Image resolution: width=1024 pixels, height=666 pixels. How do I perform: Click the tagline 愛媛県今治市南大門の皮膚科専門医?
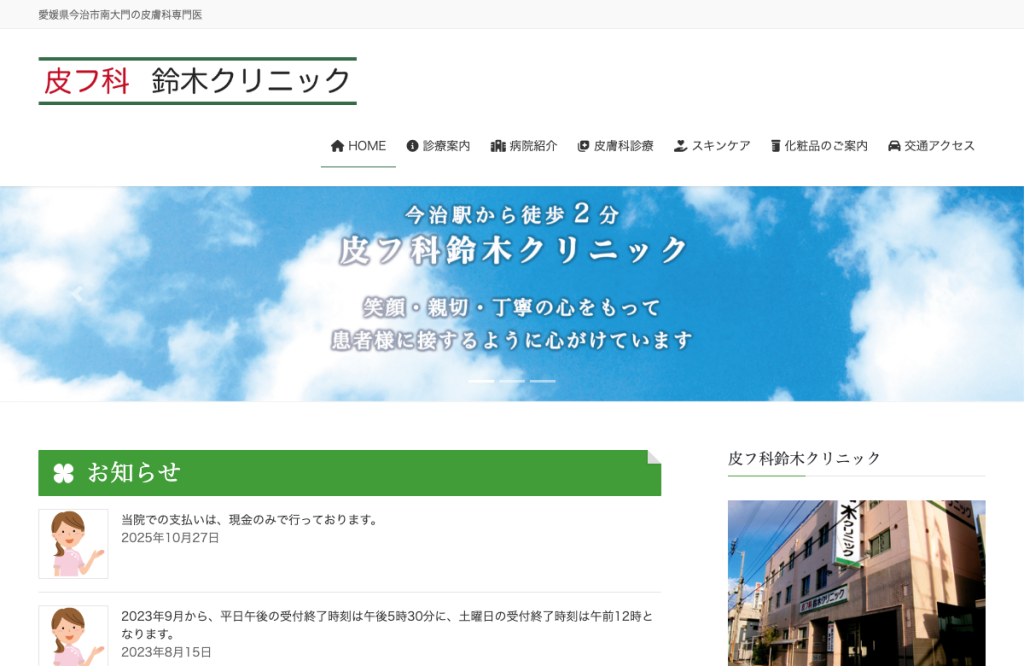[120, 15]
